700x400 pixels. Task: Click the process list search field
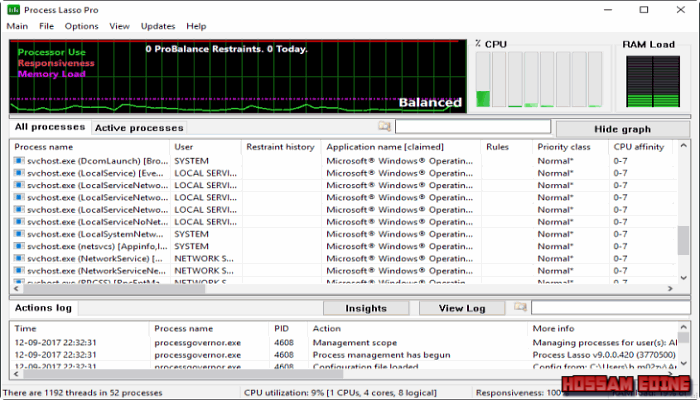point(473,127)
